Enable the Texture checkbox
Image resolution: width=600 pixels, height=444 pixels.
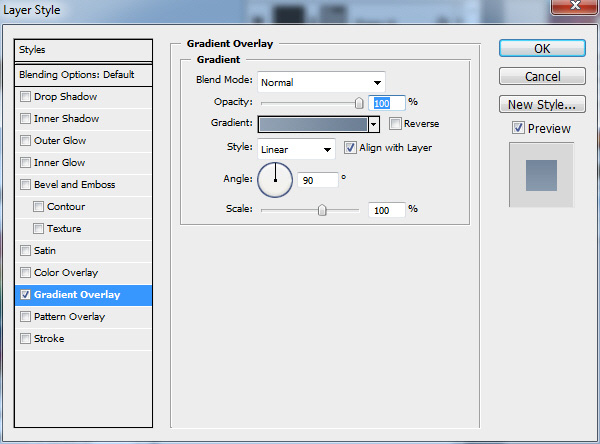[38, 229]
